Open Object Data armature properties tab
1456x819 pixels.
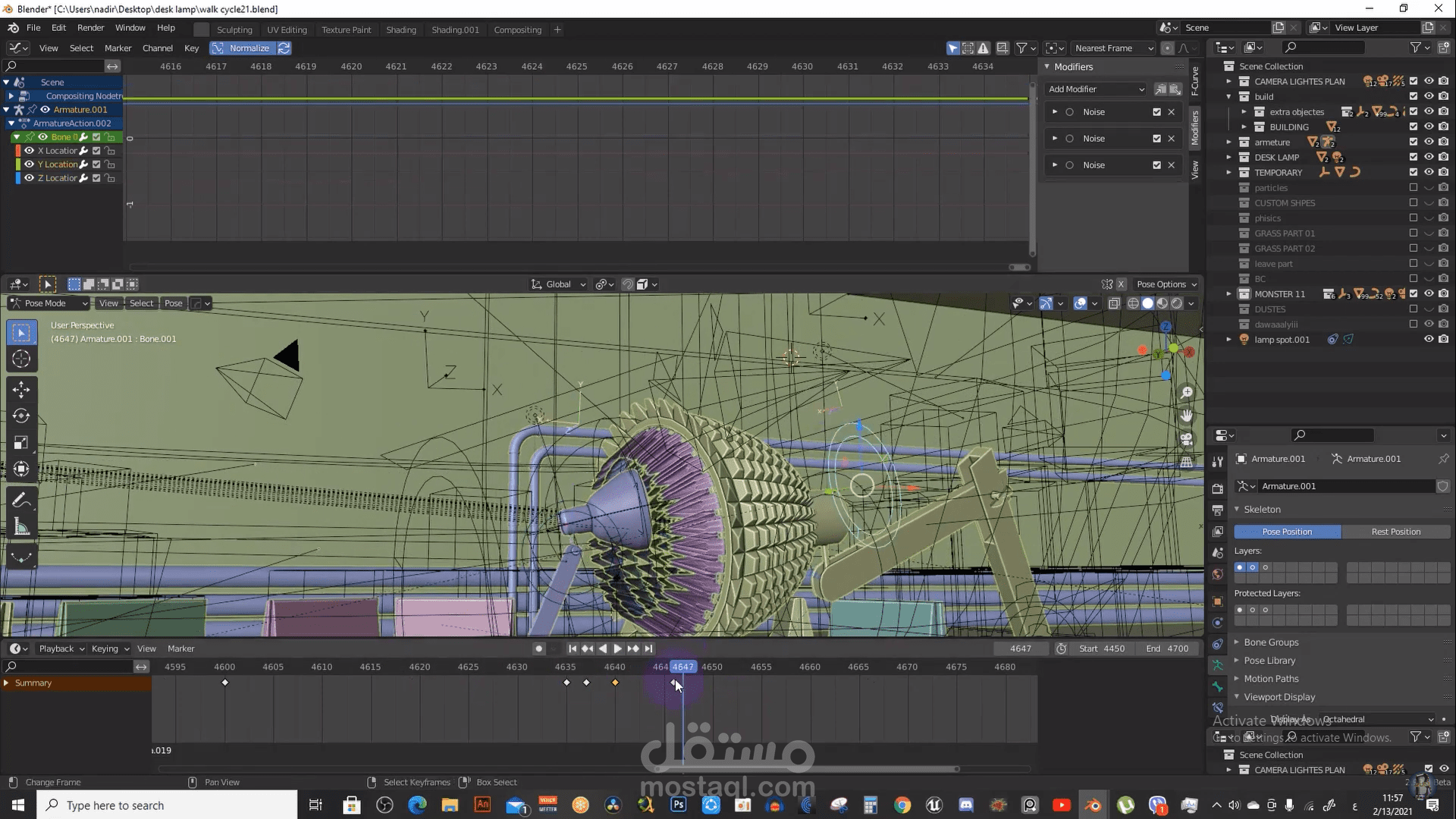pyautogui.click(x=1218, y=665)
